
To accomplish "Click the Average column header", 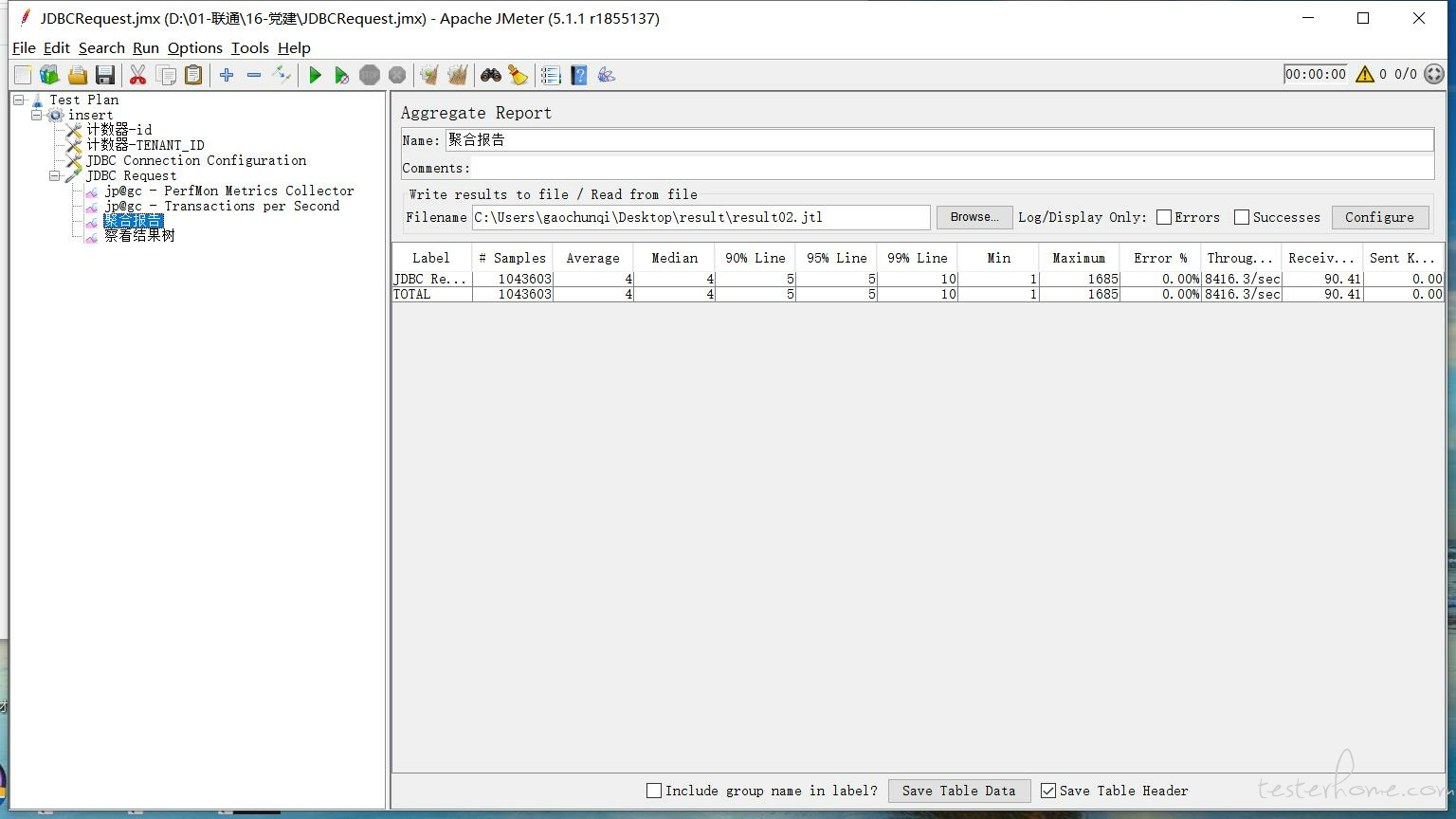I will (593, 258).
